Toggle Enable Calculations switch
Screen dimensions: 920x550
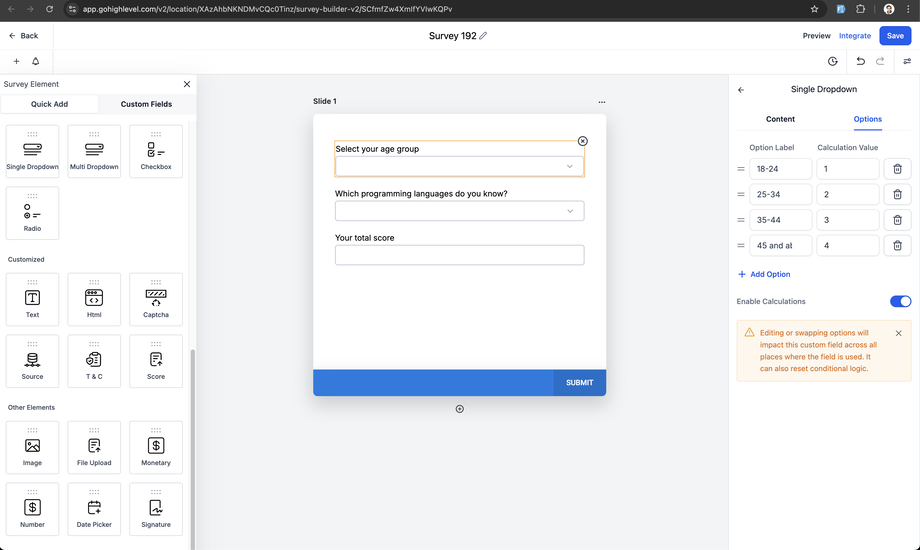pos(900,301)
